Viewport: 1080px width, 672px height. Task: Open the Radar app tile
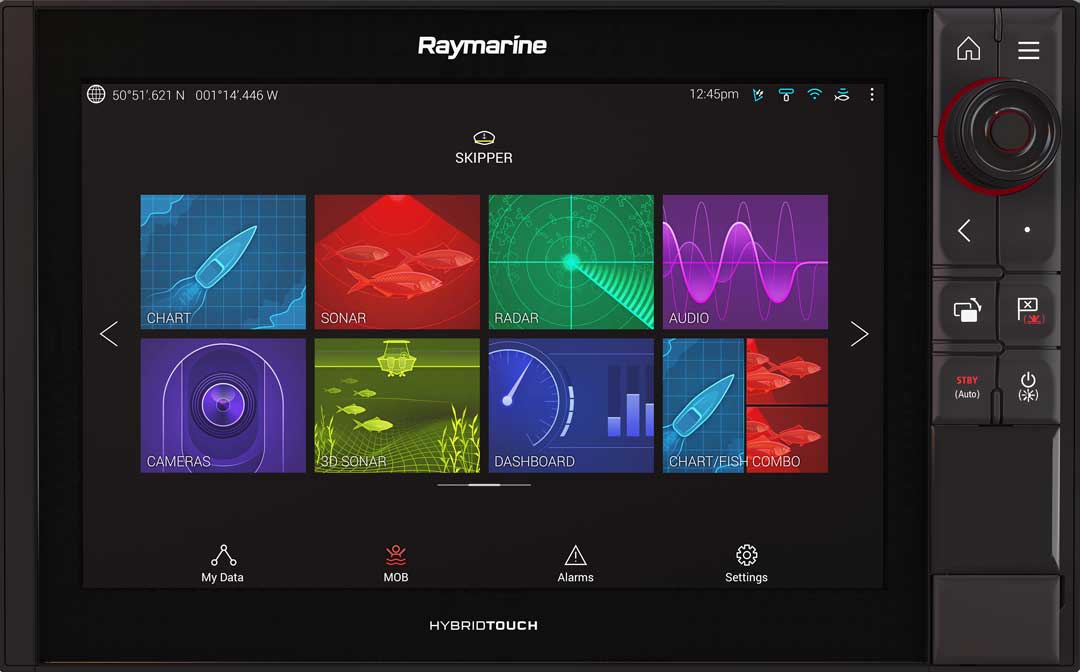coord(571,262)
